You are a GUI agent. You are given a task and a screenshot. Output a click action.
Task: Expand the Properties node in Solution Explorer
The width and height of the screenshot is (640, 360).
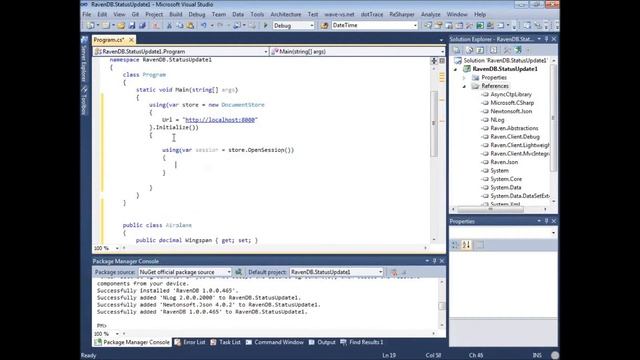(464, 78)
